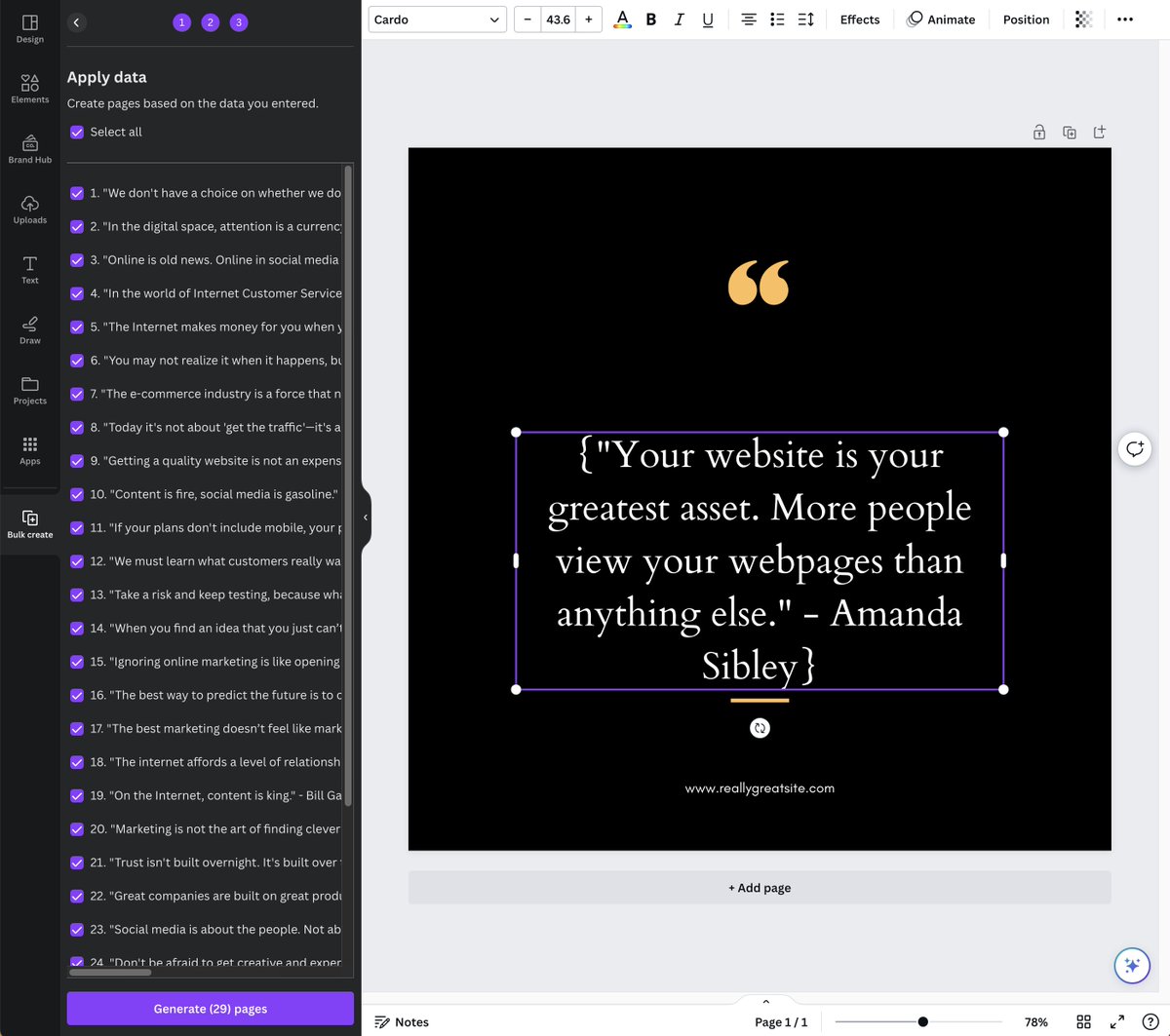Open the Position panel
The height and width of the screenshot is (1036, 1170).
1026,19
